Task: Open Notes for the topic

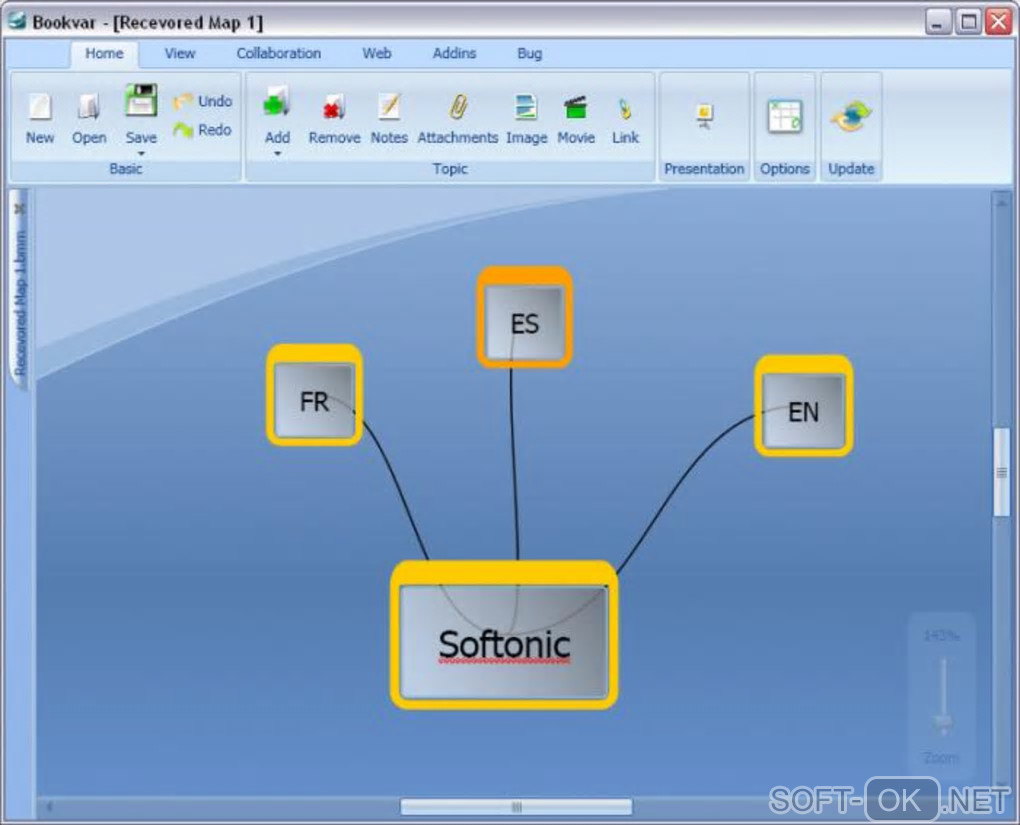Action: coord(389,119)
